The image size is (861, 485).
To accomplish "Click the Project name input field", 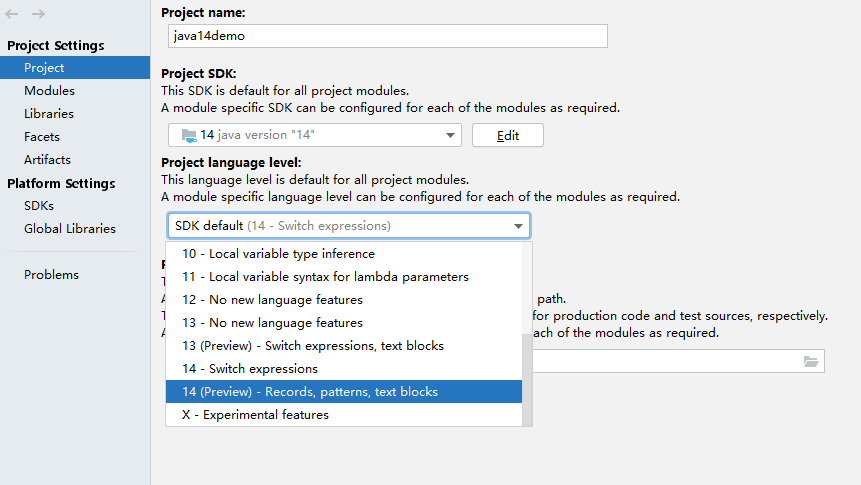I will (x=387, y=36).
